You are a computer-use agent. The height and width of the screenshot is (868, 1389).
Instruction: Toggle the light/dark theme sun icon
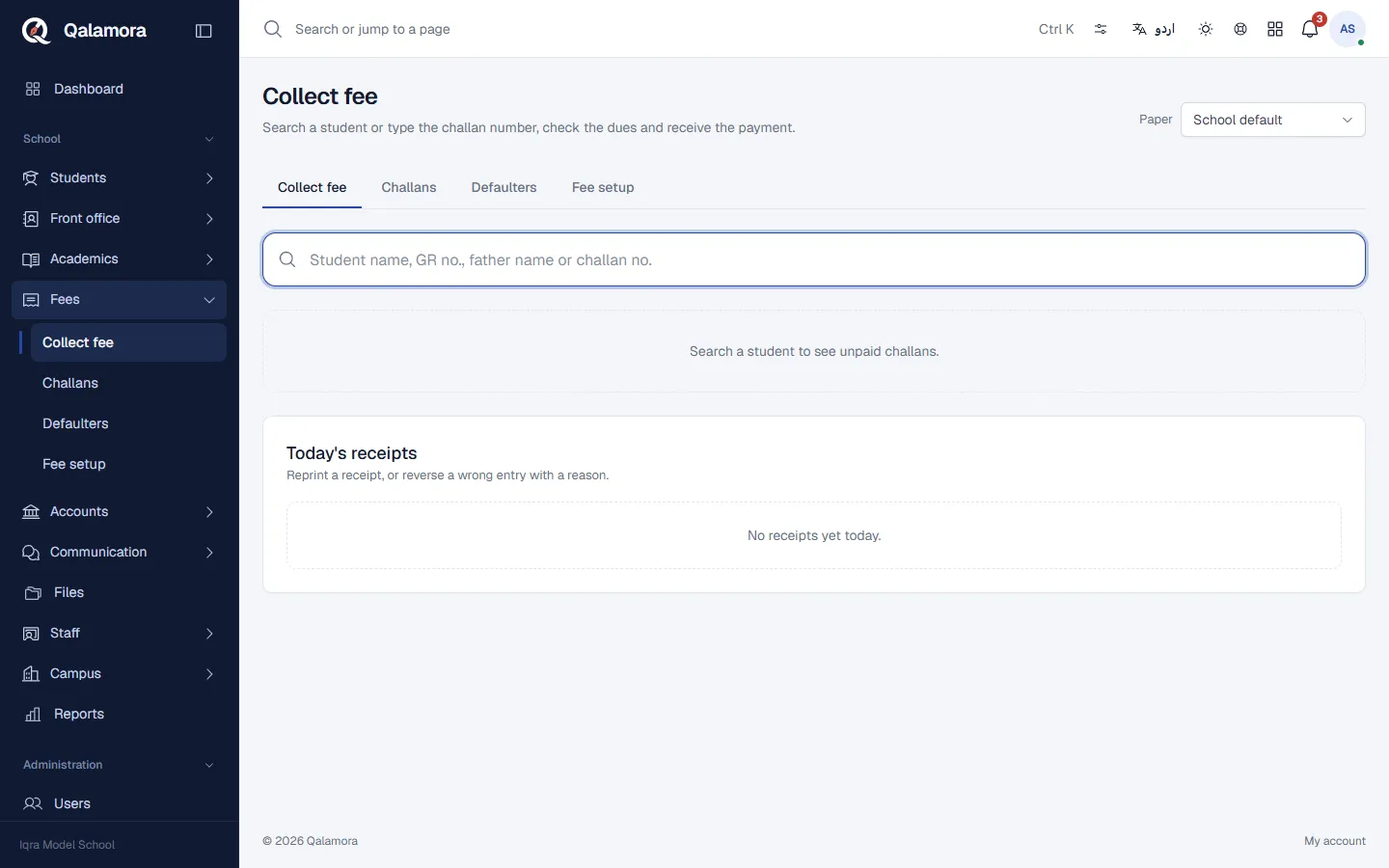click(1206, 29)
